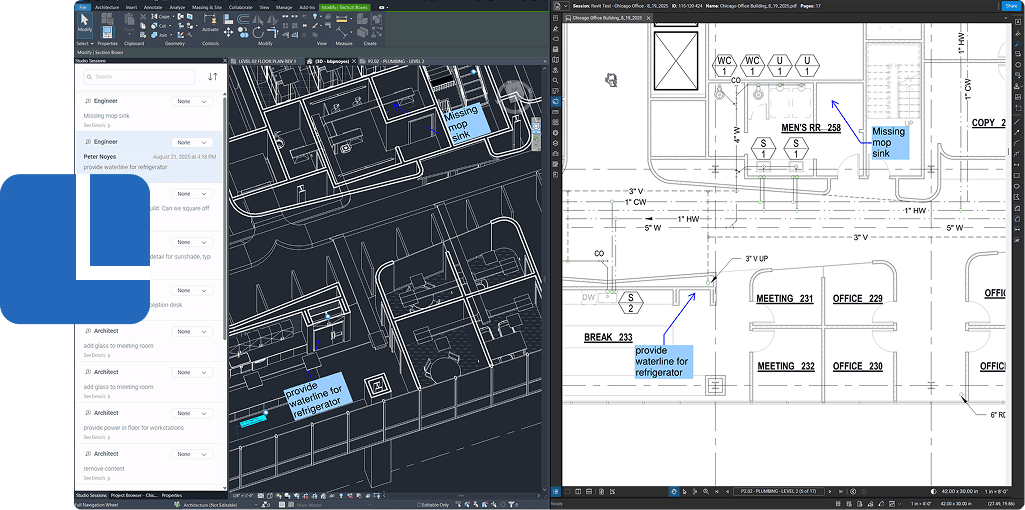The height and width of the screenshot is (510, 1025).
Task: Open status dropdown on Peter Noyes comment
Action: (192, 143)
